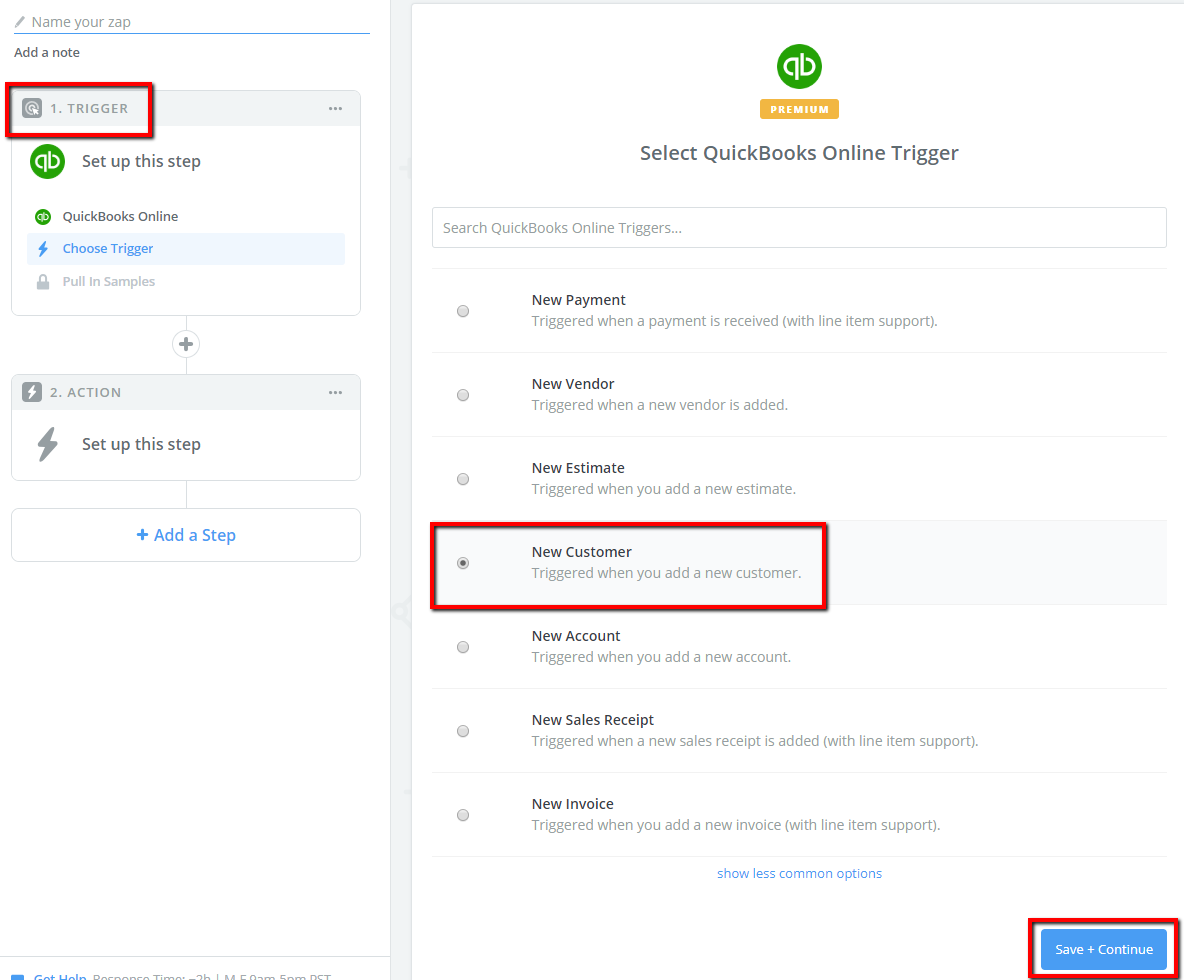Open the Choose Trigger step item
Viewport: 1184px width, 980px height.
[x=186, y=249]
